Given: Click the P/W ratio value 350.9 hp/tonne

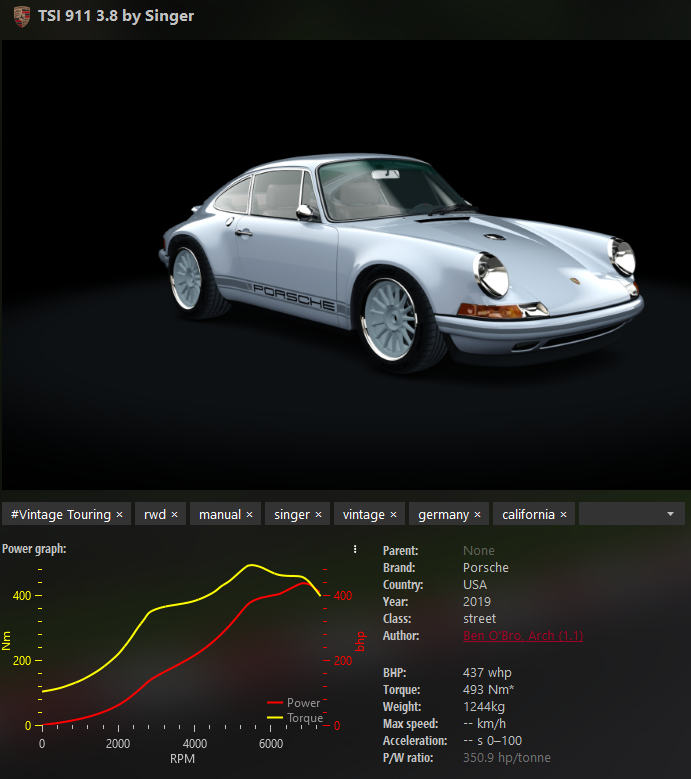Looking at the screenshot, I should tap(507, 758).
